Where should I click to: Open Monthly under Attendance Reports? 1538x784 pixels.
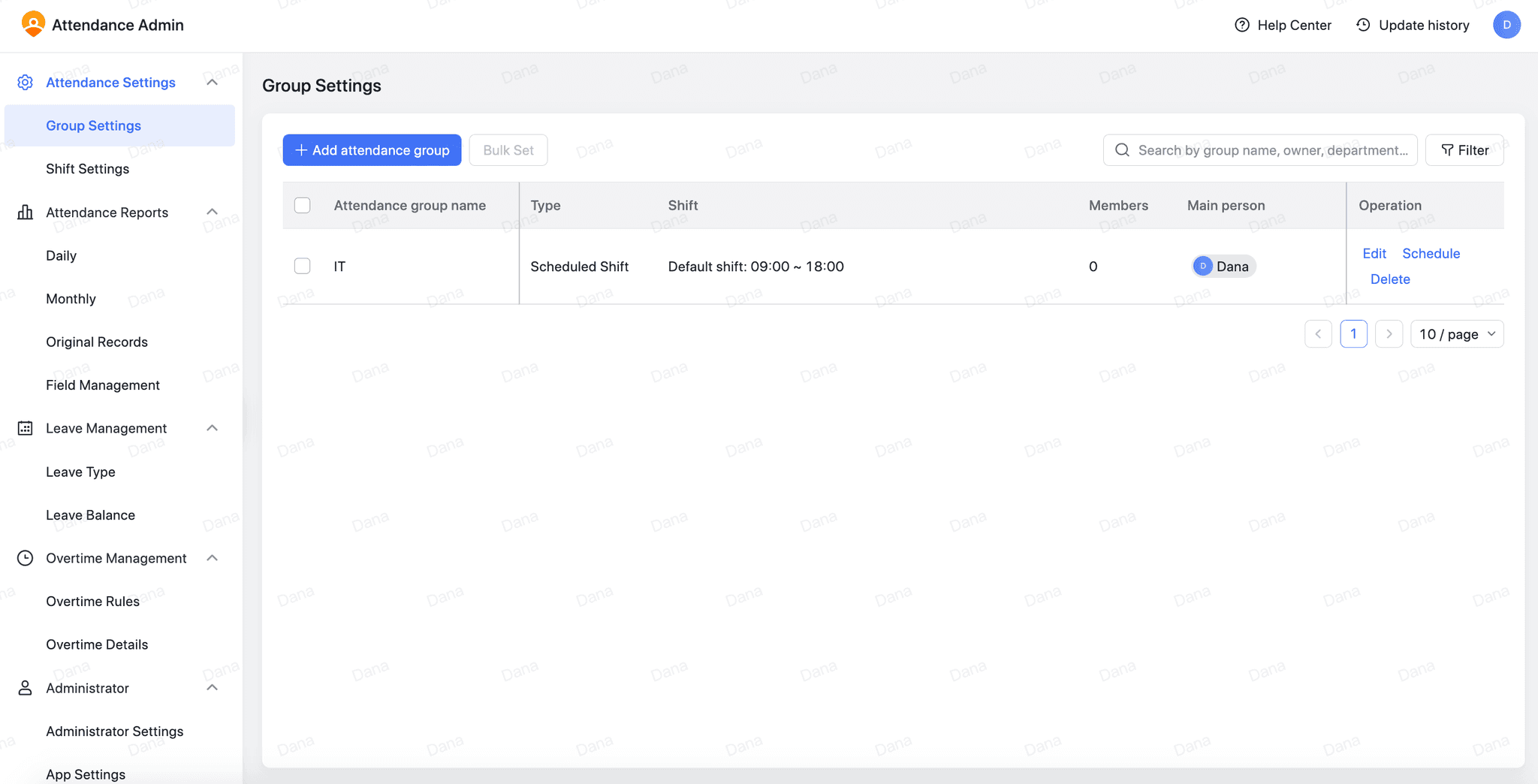71,298
